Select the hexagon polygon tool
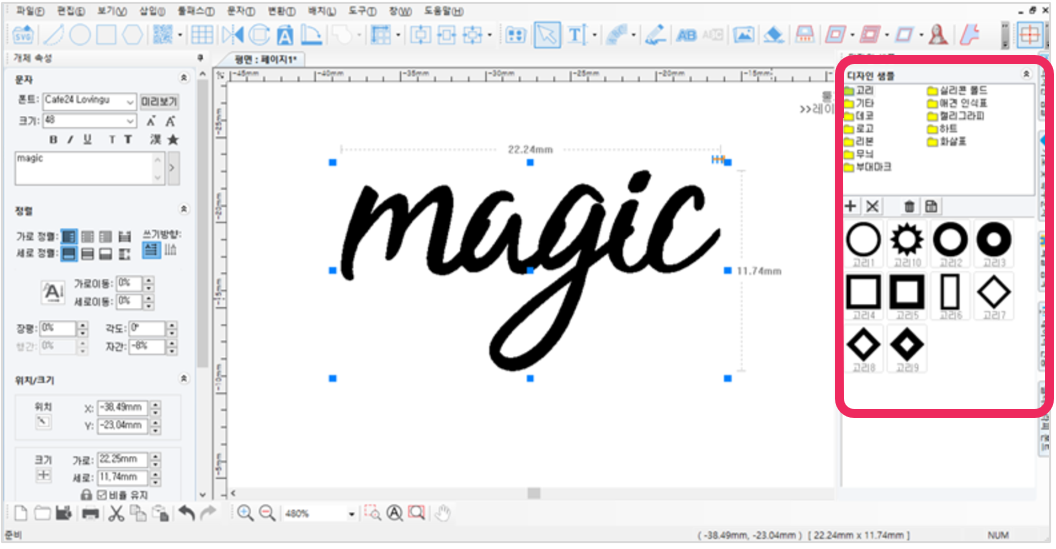This screenshot has width=1056, height=549. 133,34
